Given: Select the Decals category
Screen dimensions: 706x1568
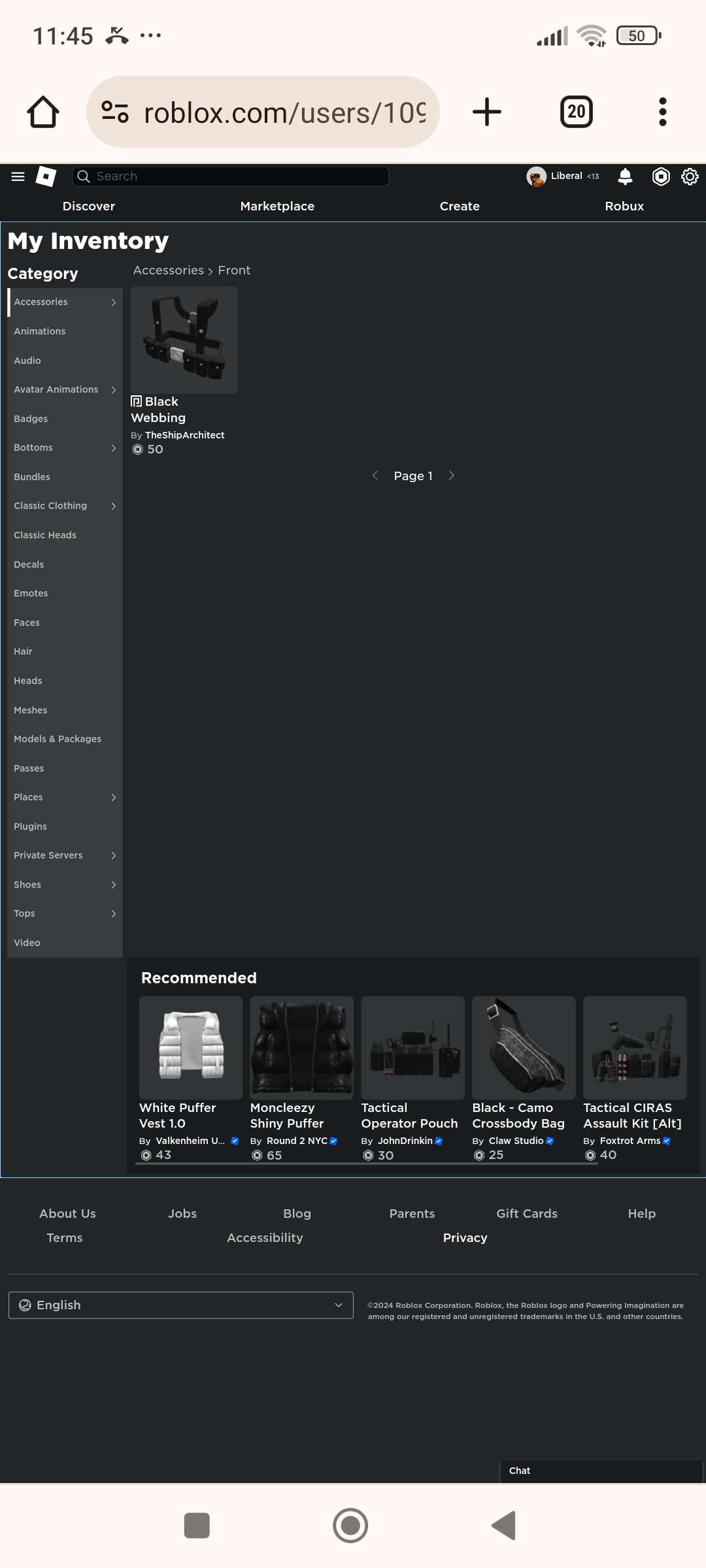Looking at the screenshot, I should 65,565.
